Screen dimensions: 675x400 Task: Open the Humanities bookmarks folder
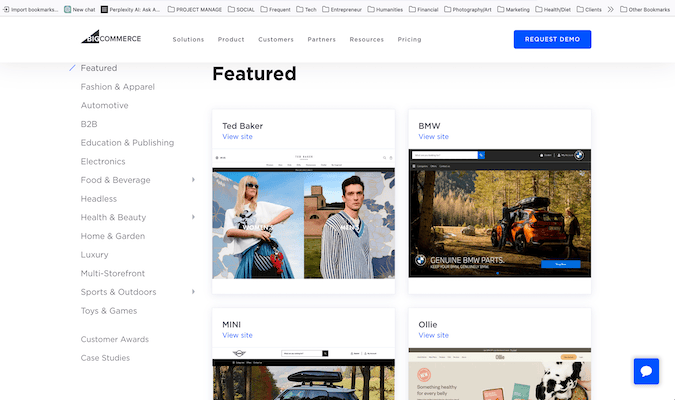tap(385, 9)
